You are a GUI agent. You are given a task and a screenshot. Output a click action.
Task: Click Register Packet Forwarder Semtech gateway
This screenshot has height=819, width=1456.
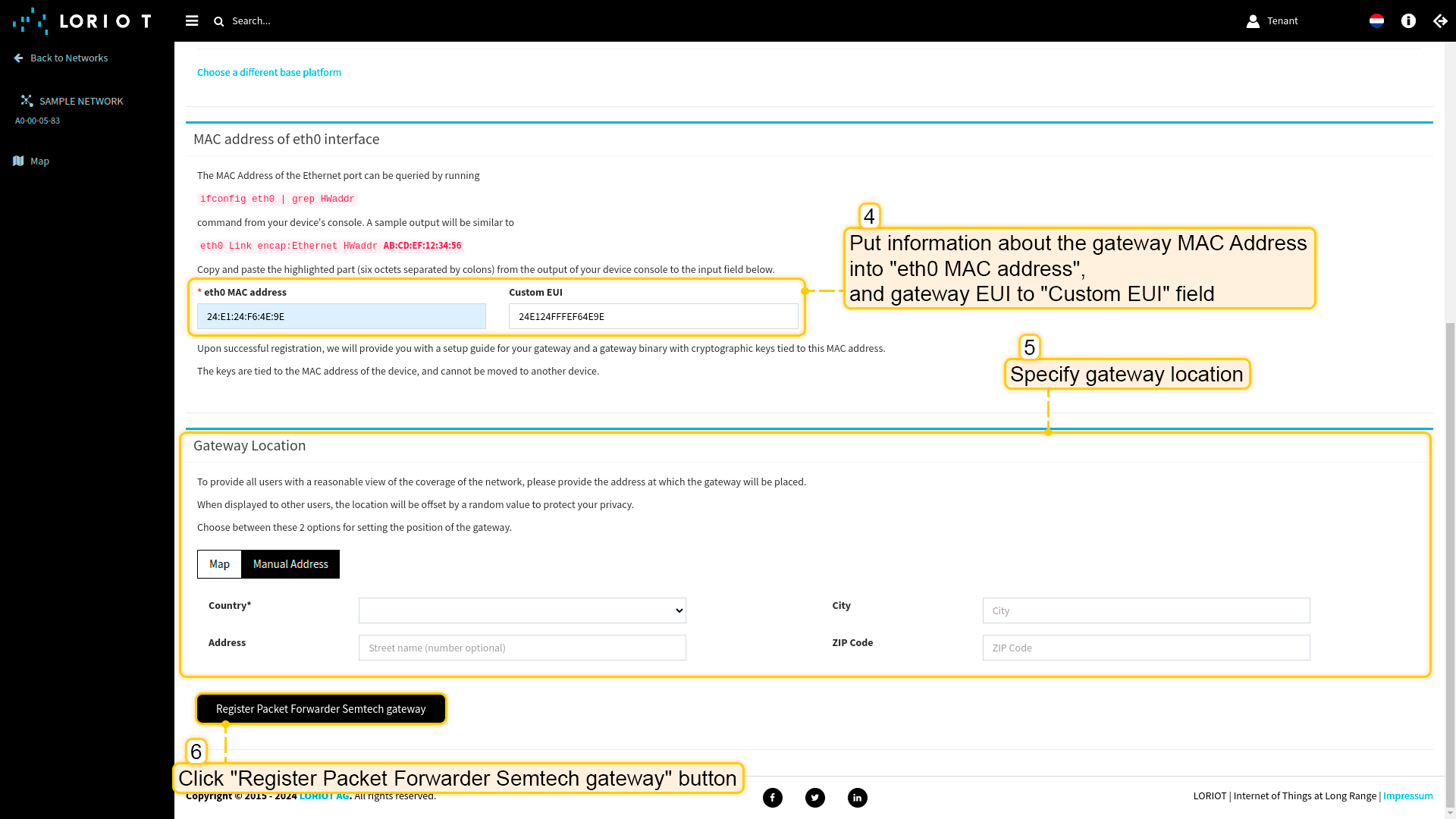[x=320, y=708]
